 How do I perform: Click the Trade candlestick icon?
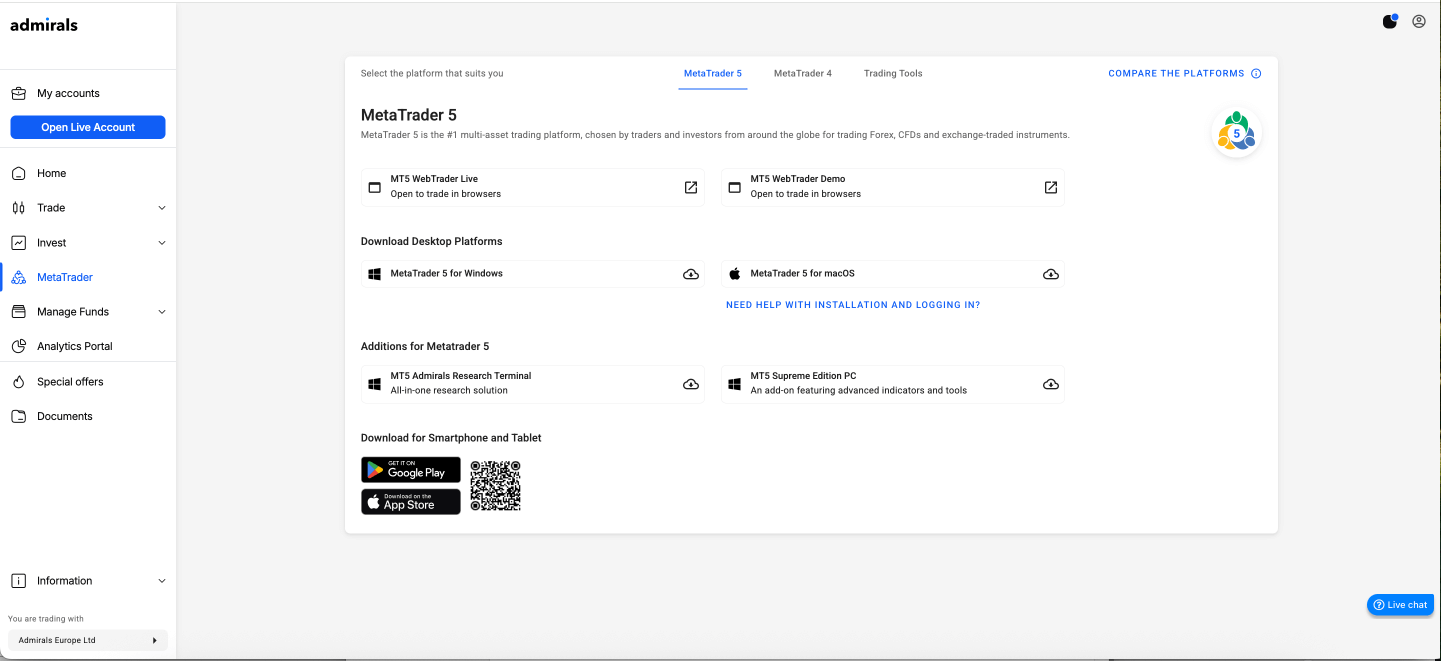pos(18,208)
